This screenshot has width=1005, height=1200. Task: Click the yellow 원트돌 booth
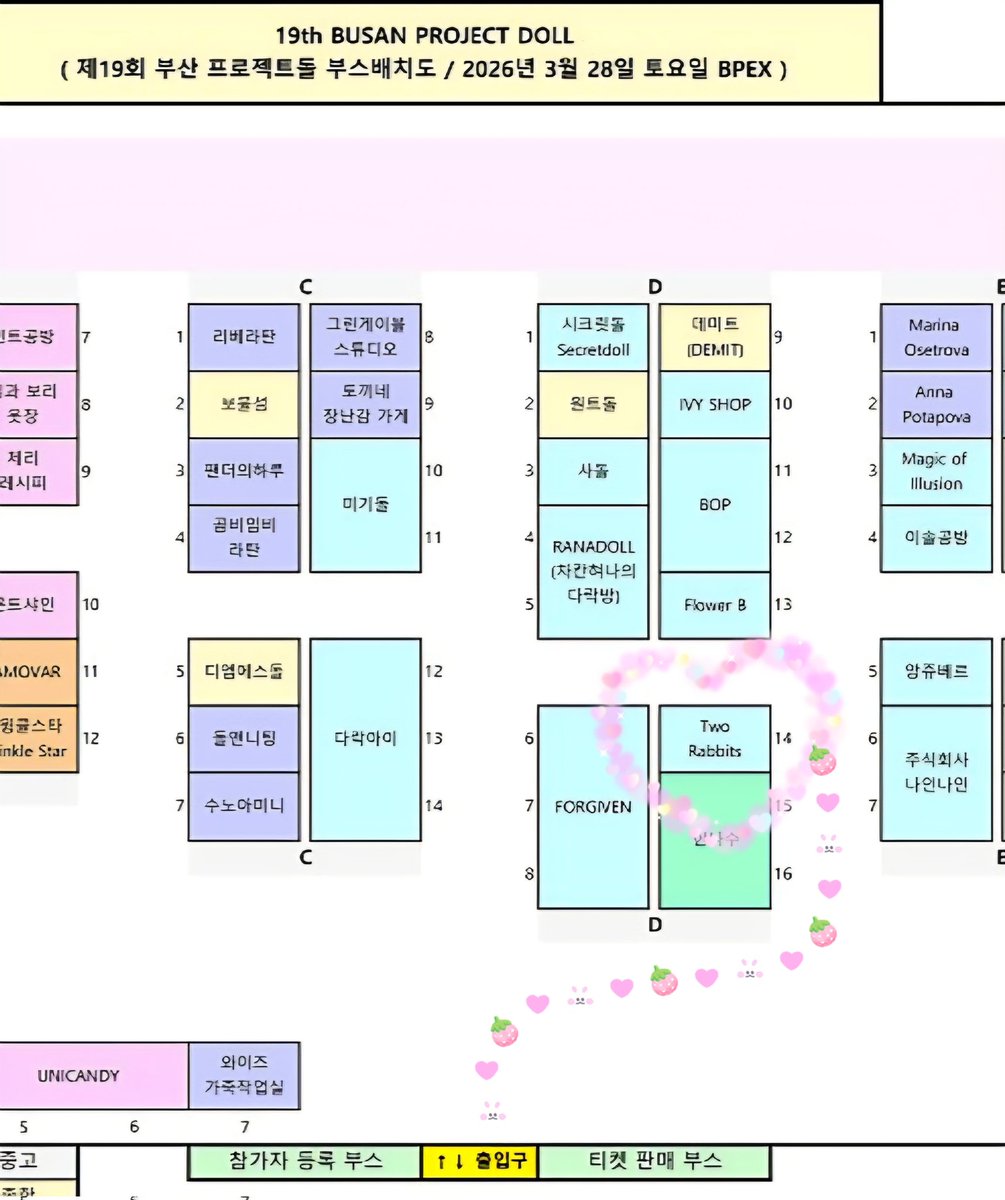point(593,404)
